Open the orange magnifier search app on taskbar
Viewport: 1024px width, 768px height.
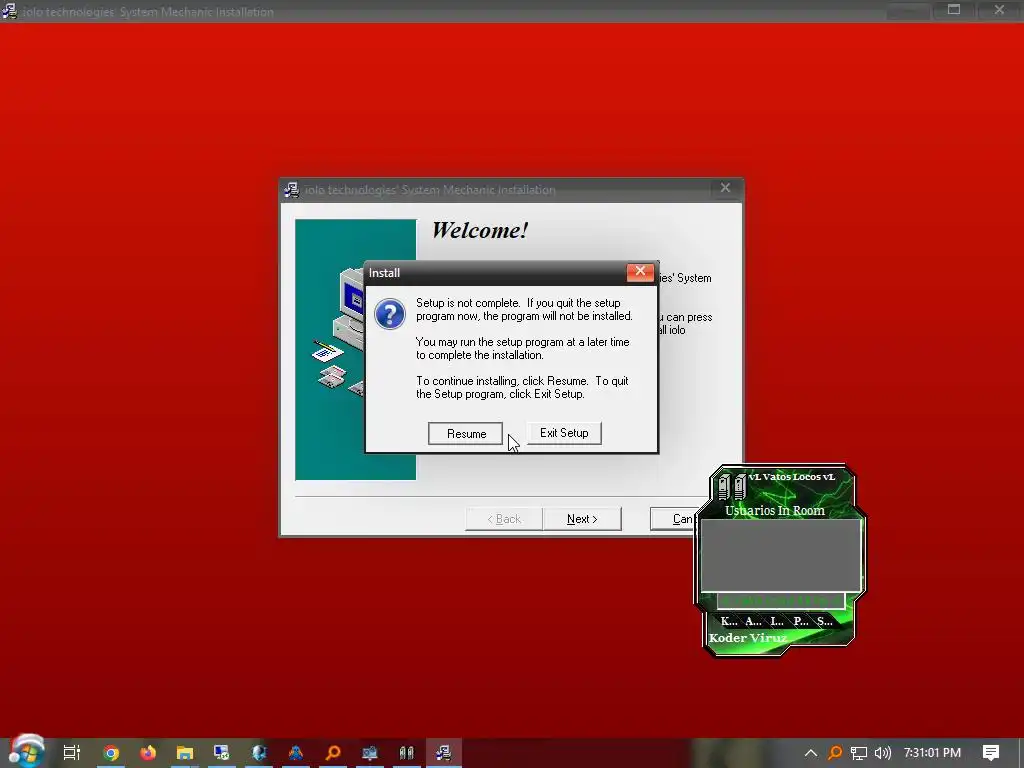(333, 752)
